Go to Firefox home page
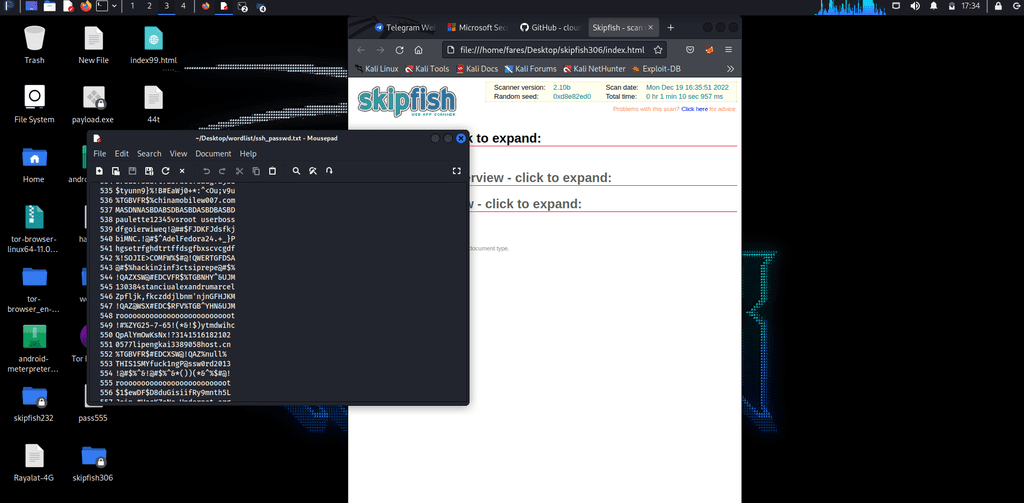Image resolution: width=1024 pixels, height=503 pixels. coord(419,50)
